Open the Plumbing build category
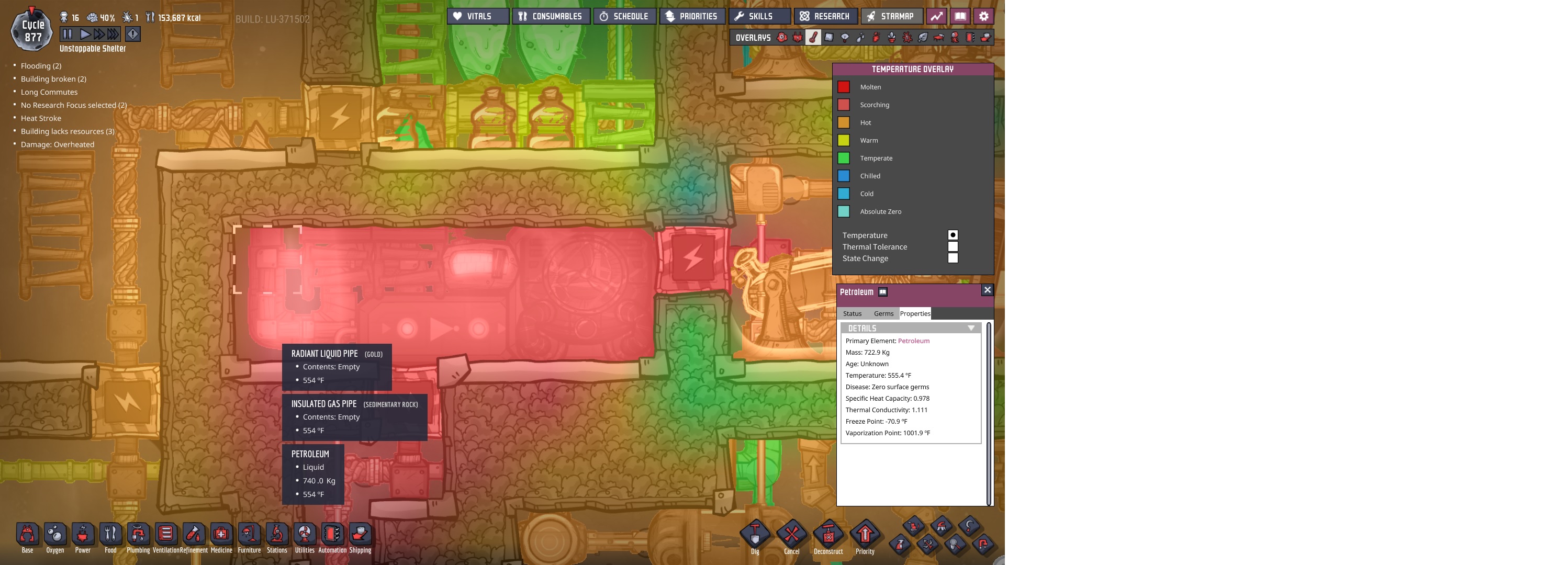 point(138,535)
